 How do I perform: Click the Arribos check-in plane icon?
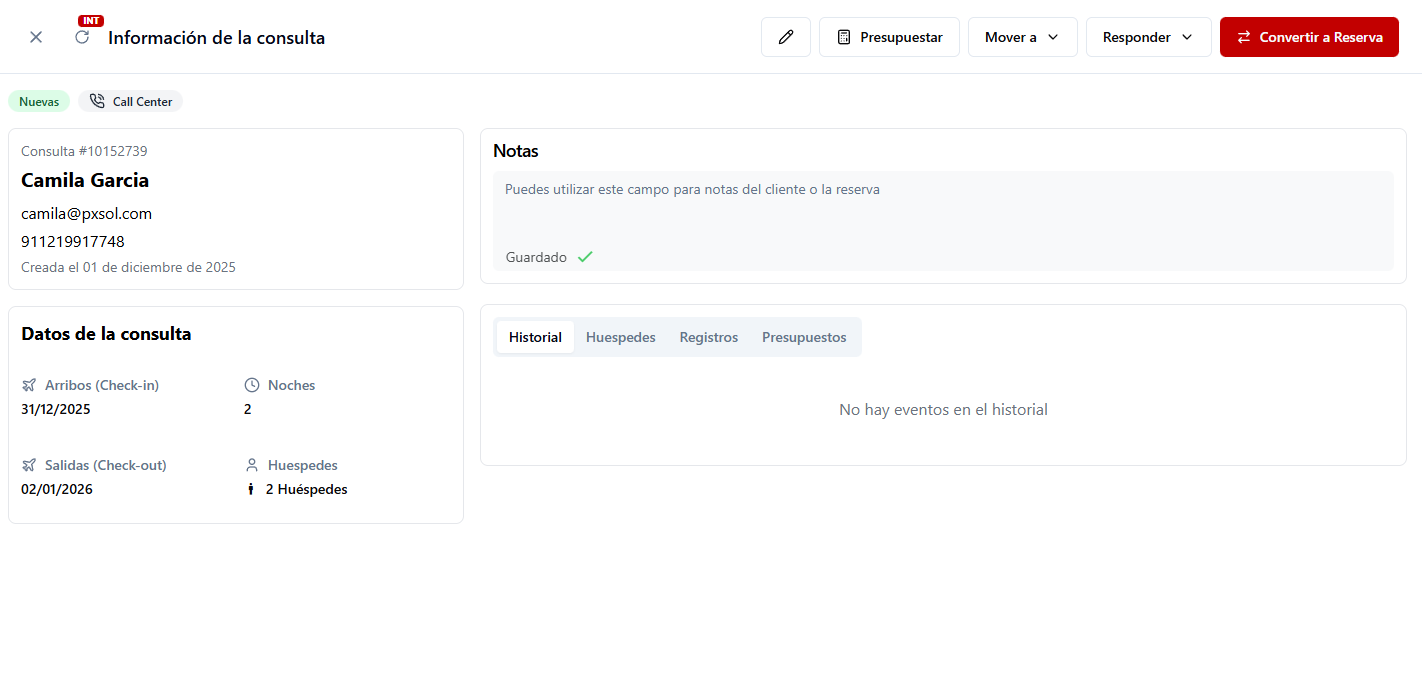tap(29, 385)
